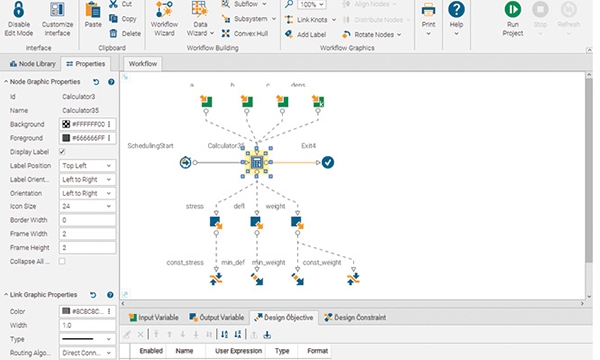600x360 pixels.
Task: Click the Exit4 checkmark node
Action: [328, 163]
